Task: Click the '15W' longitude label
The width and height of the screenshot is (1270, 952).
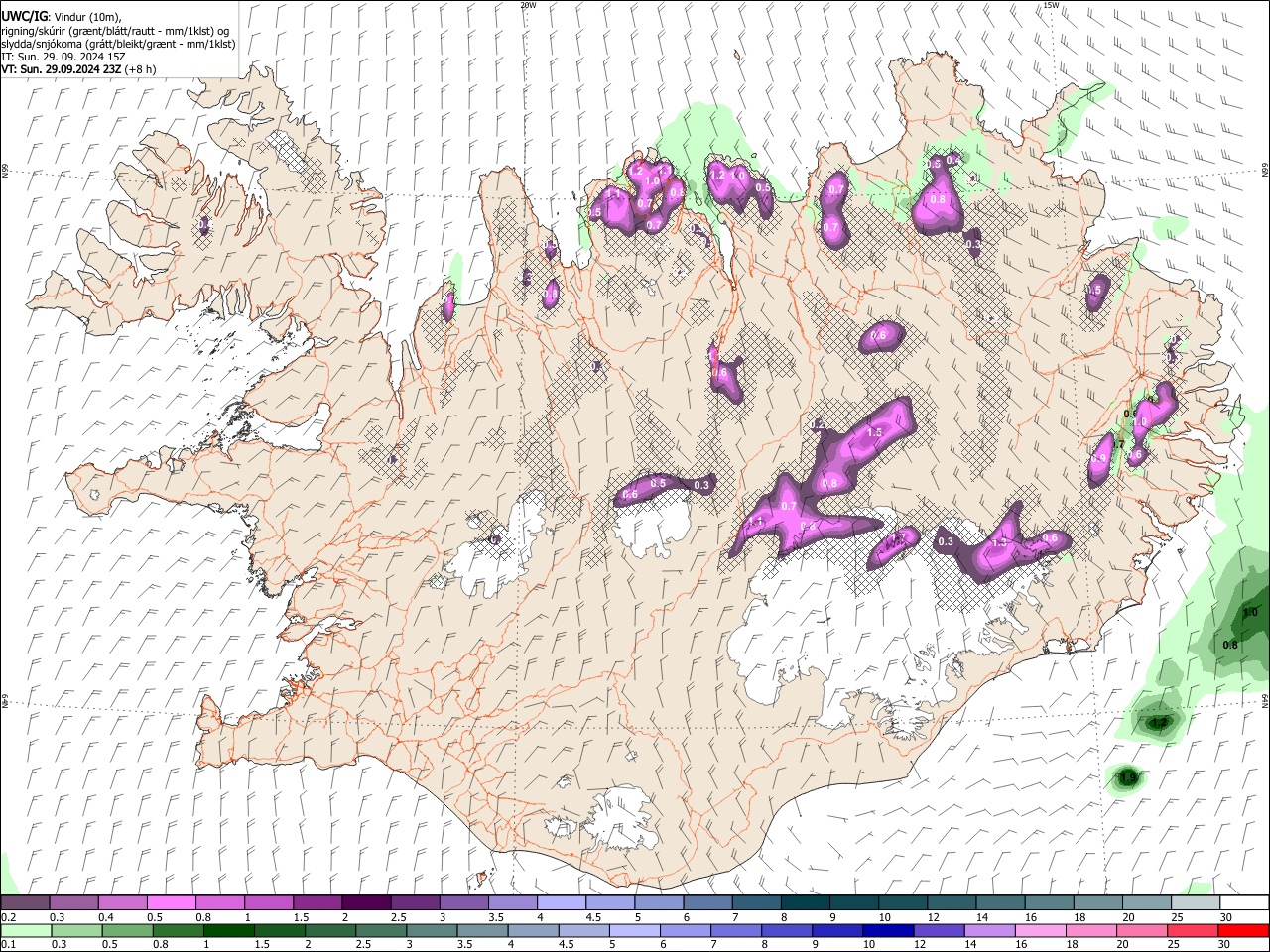Action: [1051, 5]
